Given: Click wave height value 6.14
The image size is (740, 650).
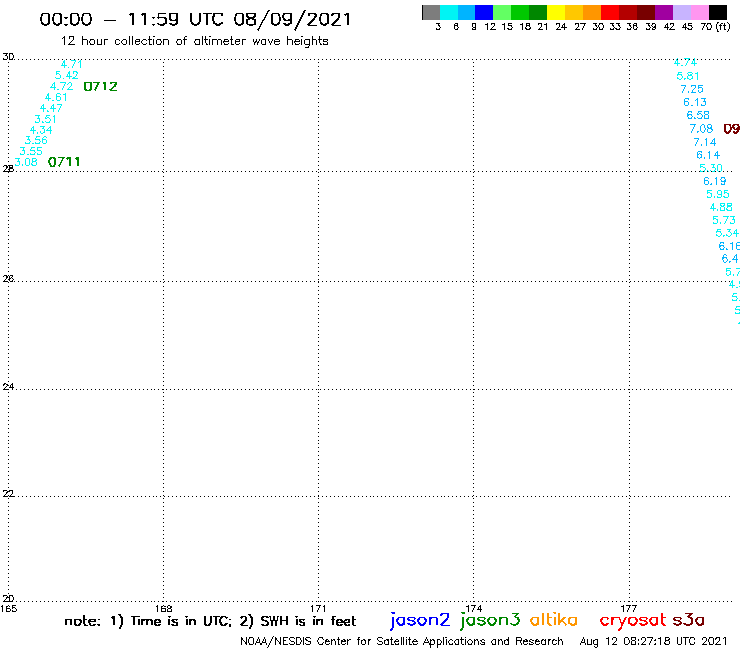Looking at the screenshot, I should 708,155.
